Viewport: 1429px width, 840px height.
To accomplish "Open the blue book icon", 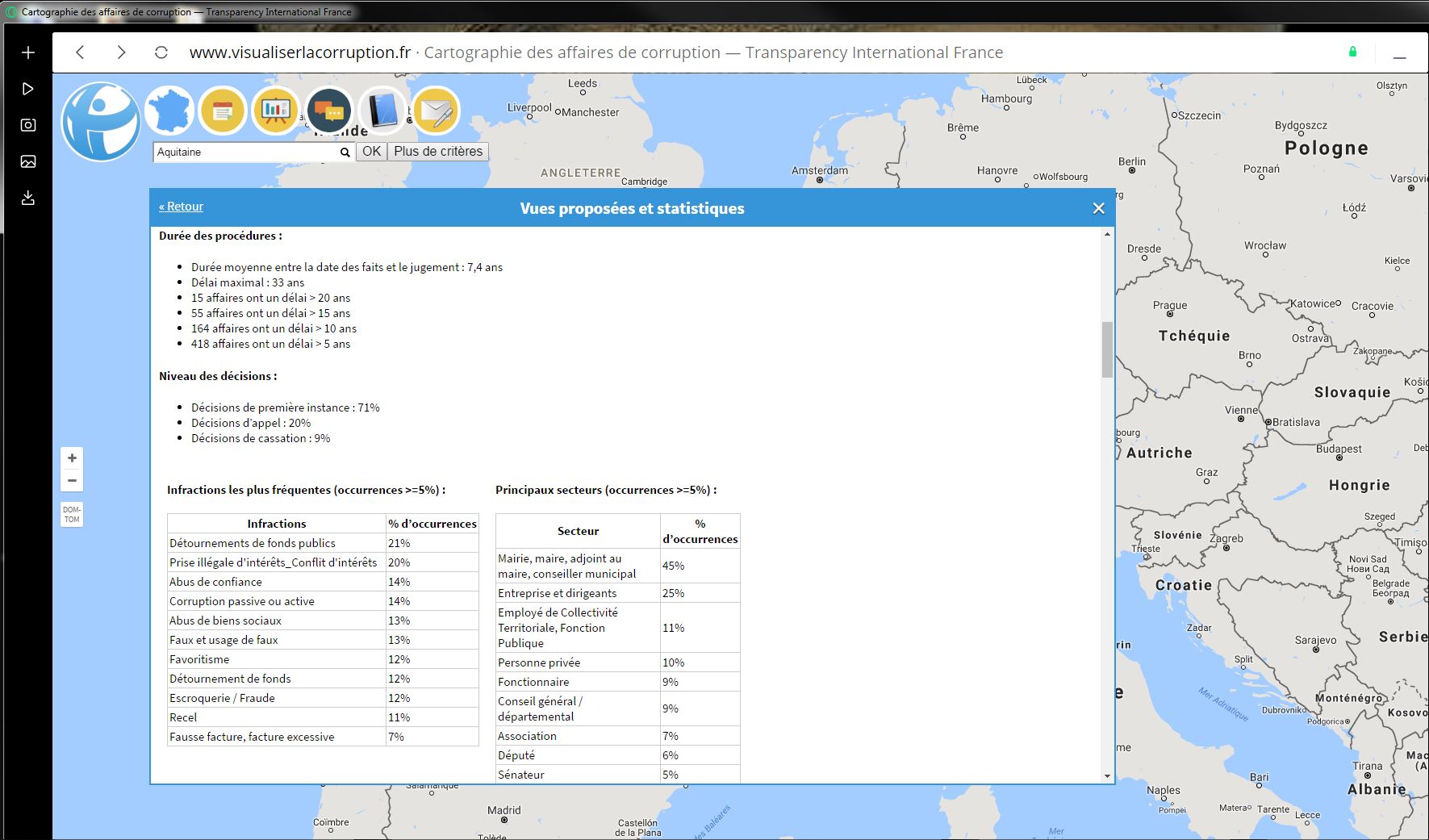I will [382, 111].
